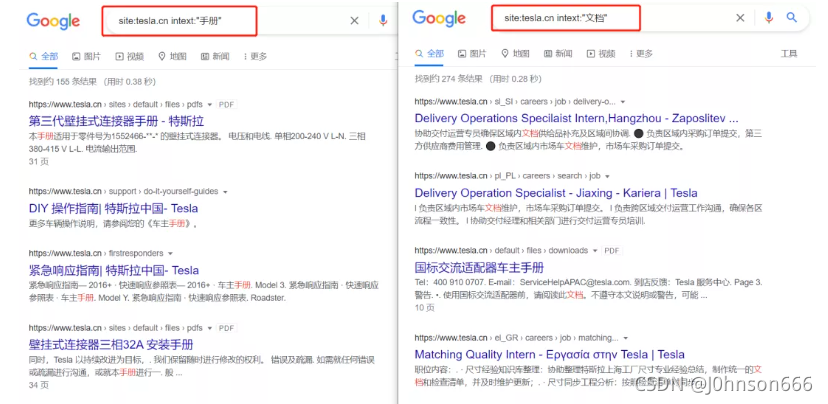Click PDF badge above 第三代壁挂式连接器手册 result
Viewport: 828px width, 404px height.
tap(227, 105)
